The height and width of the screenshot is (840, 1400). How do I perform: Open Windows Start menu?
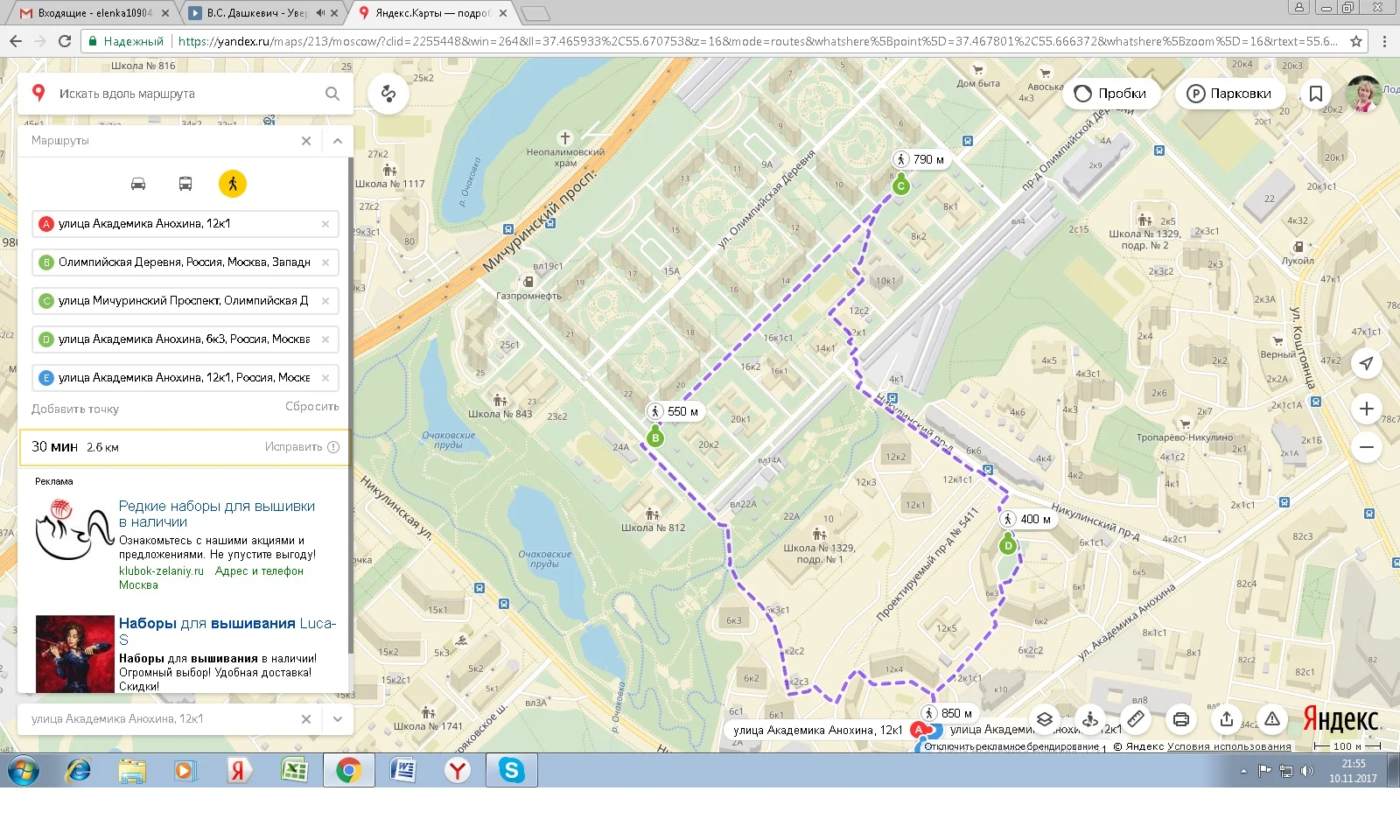(24, 770)
